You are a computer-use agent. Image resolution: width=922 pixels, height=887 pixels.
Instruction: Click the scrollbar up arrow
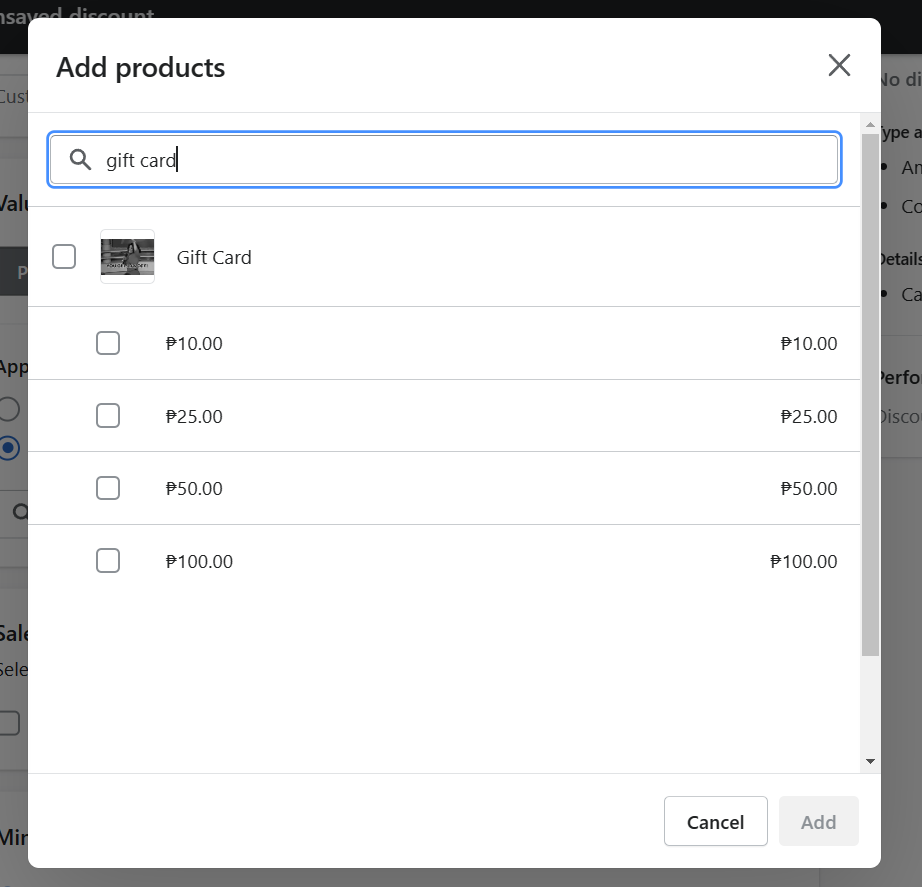click(870, 125)
